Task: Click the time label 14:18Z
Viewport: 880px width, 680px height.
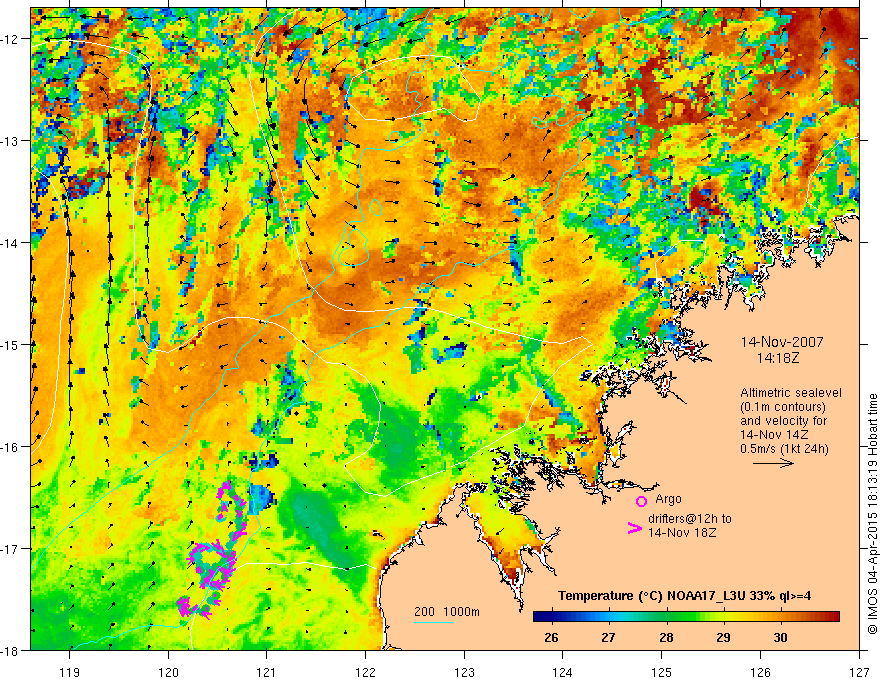Action: [x=778, y=357]
